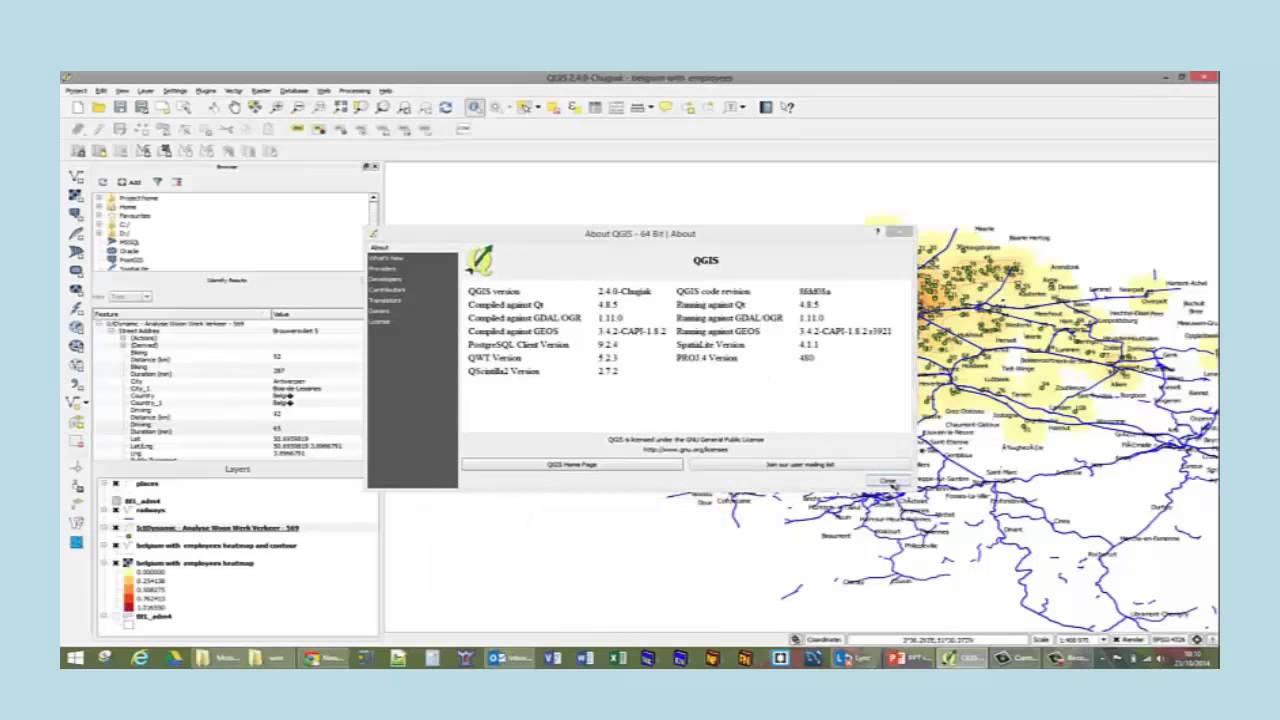Open the attribute table icon
This screenshot has width=1280, height=720.
click(595, 107)
